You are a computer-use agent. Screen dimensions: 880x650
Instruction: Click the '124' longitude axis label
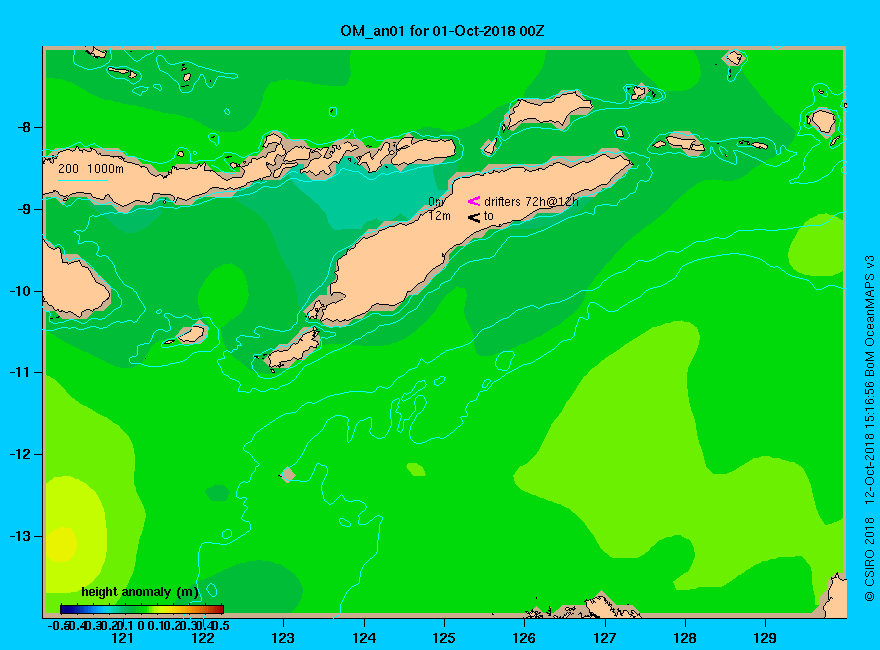[x=364, y=638]
